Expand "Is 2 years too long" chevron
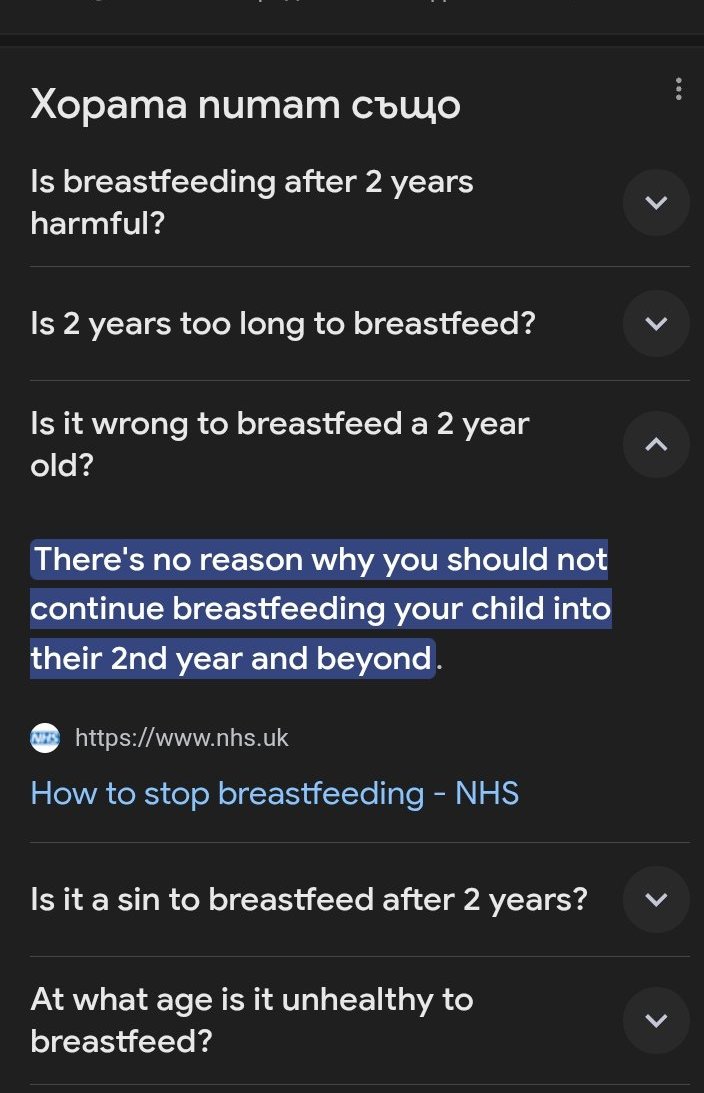 point(656,324)
